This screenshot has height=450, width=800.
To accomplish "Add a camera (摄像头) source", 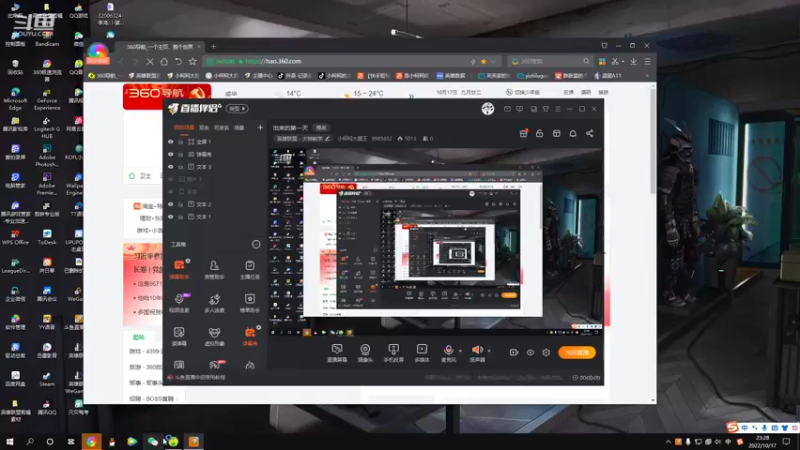I will click(x=365, y=353).
